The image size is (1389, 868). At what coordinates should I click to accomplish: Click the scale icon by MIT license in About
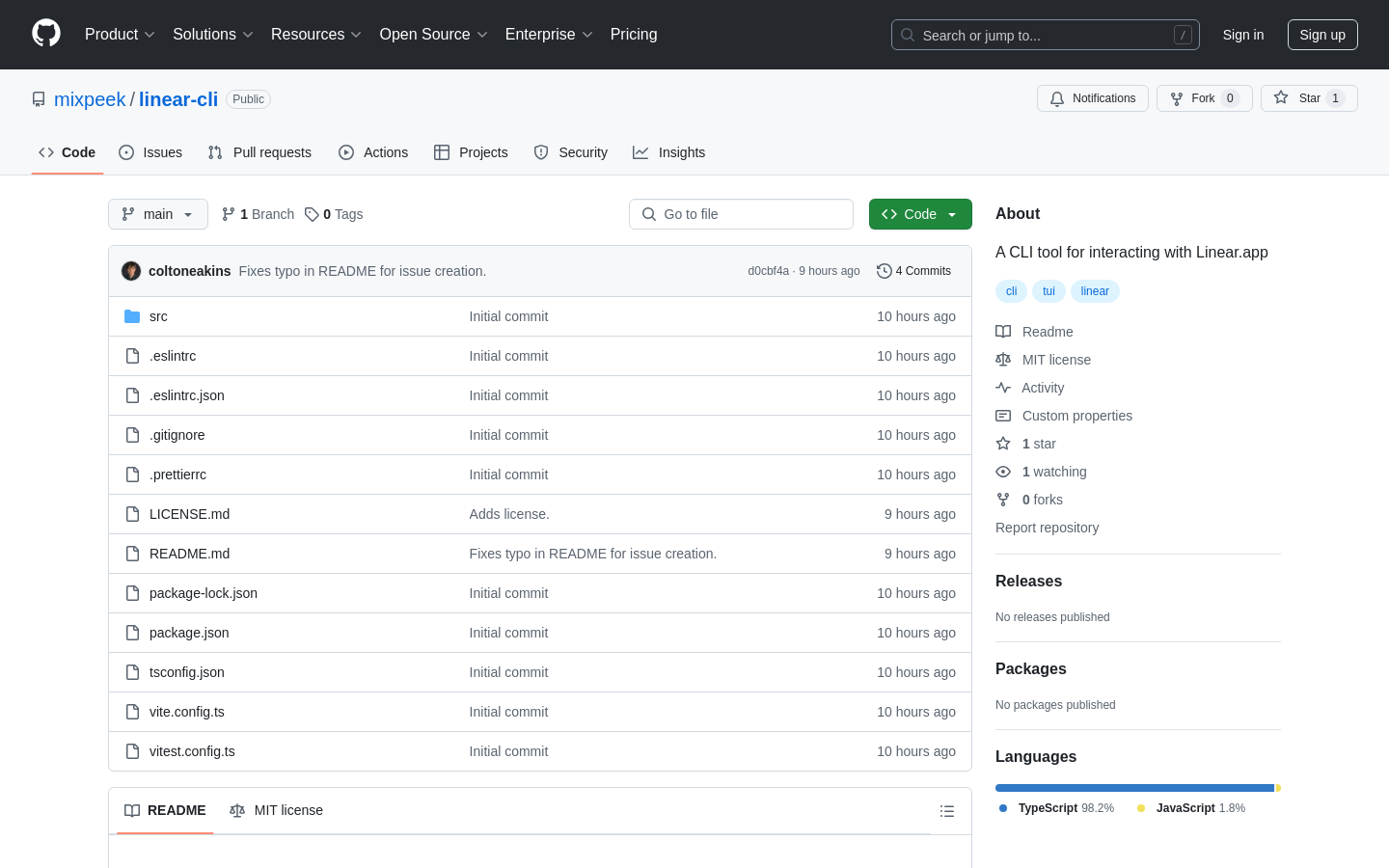pos(1003,360)
